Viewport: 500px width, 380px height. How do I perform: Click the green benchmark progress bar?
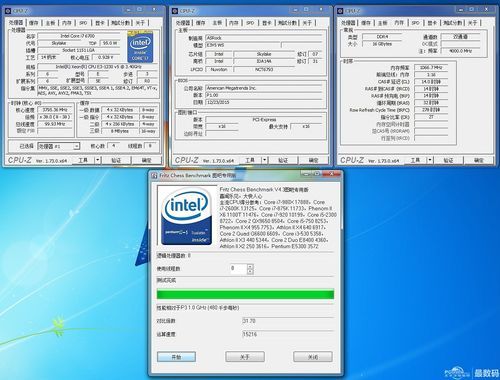[245, 294]
